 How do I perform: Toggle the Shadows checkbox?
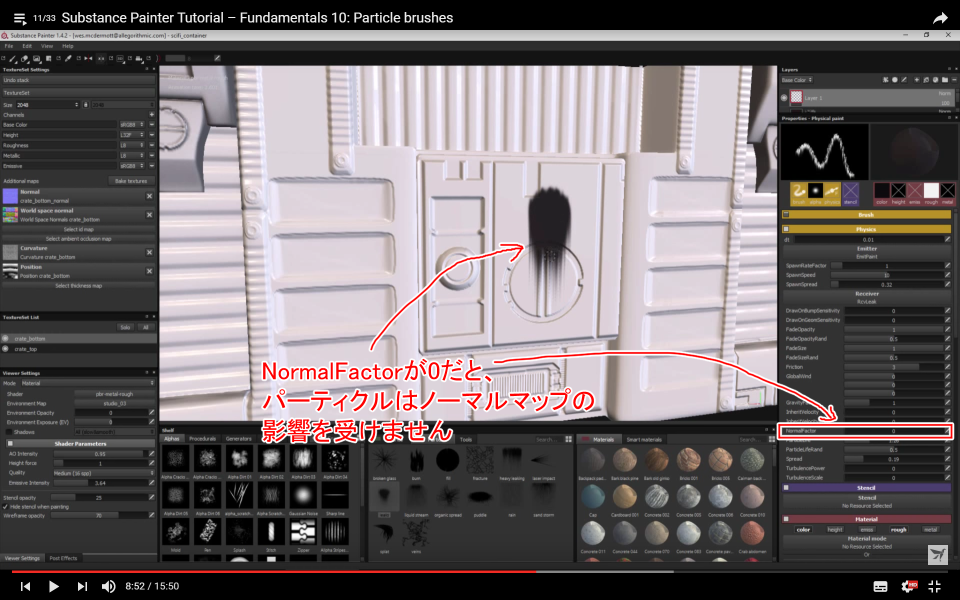point(9,432)
